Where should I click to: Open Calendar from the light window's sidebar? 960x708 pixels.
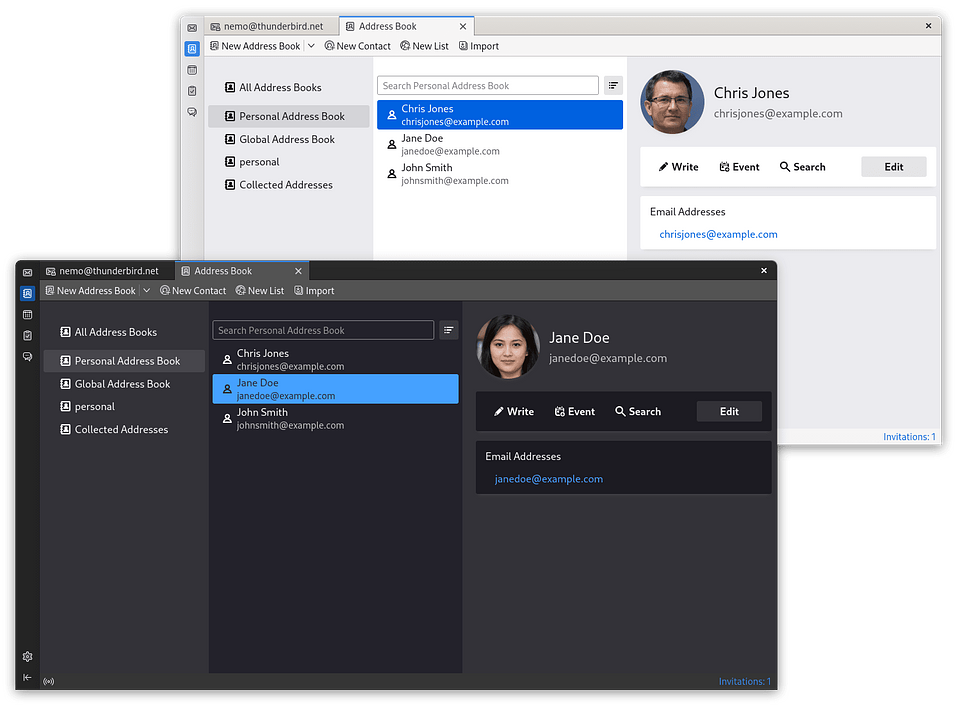[192, 70]
